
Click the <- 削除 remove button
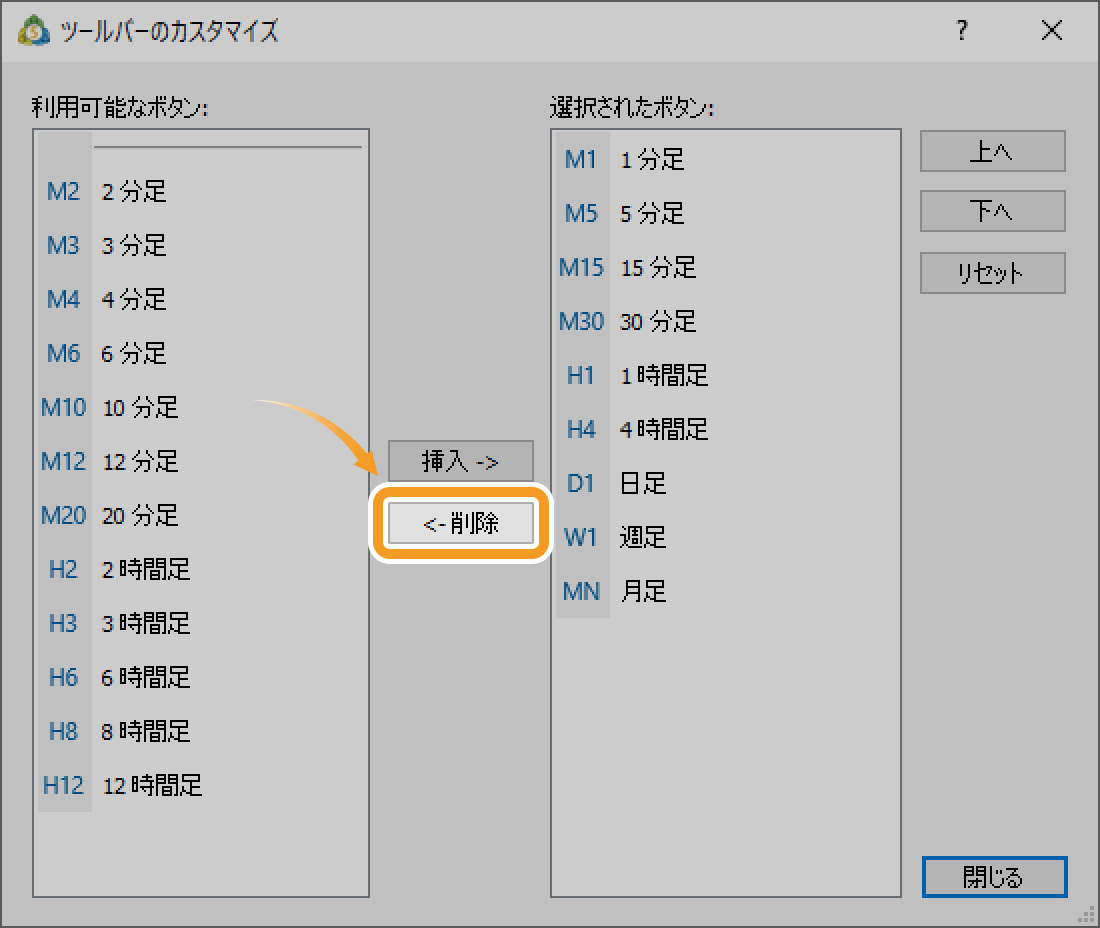pos(461,523)
